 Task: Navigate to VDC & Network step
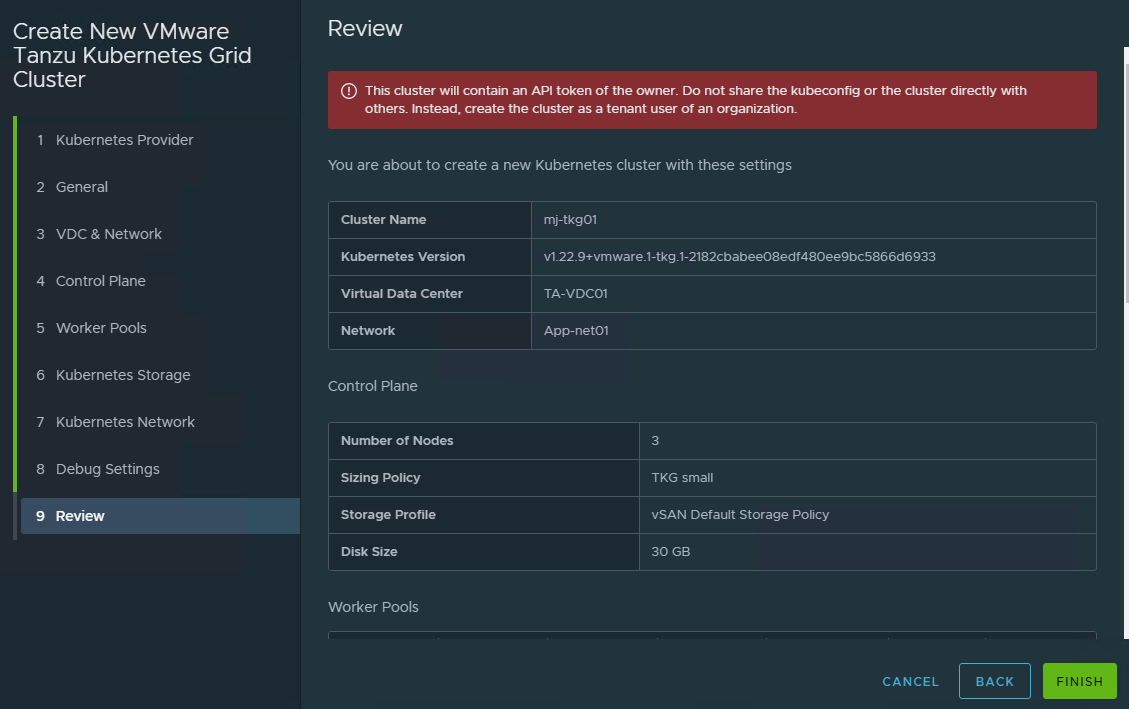(108, 234)
